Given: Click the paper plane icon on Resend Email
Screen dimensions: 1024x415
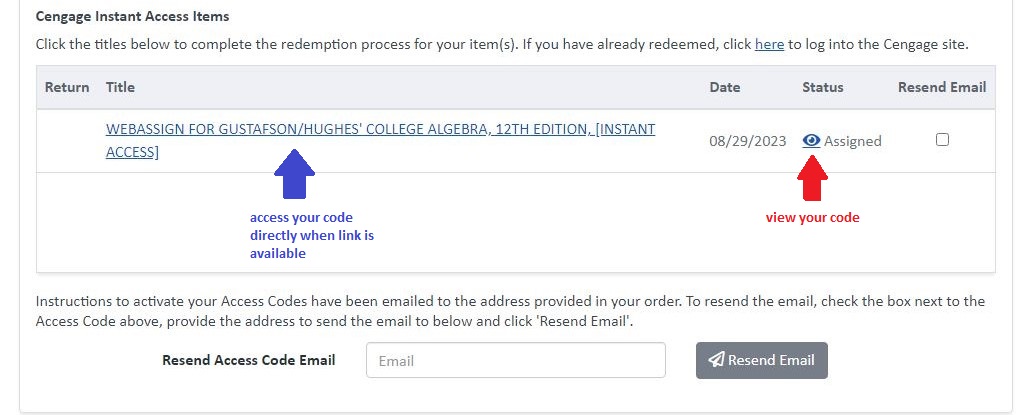Looking at the screenshot, I should [716, 360].
